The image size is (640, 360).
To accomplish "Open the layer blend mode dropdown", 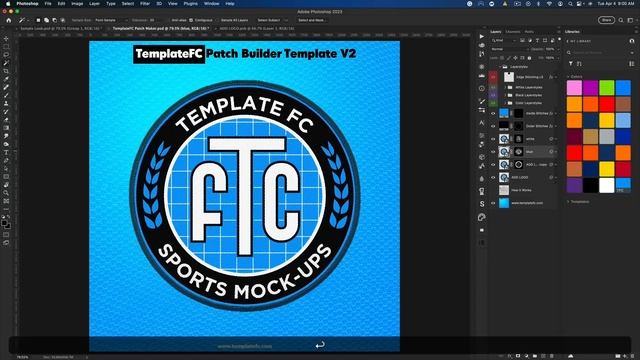I will [x=509, y=49].
